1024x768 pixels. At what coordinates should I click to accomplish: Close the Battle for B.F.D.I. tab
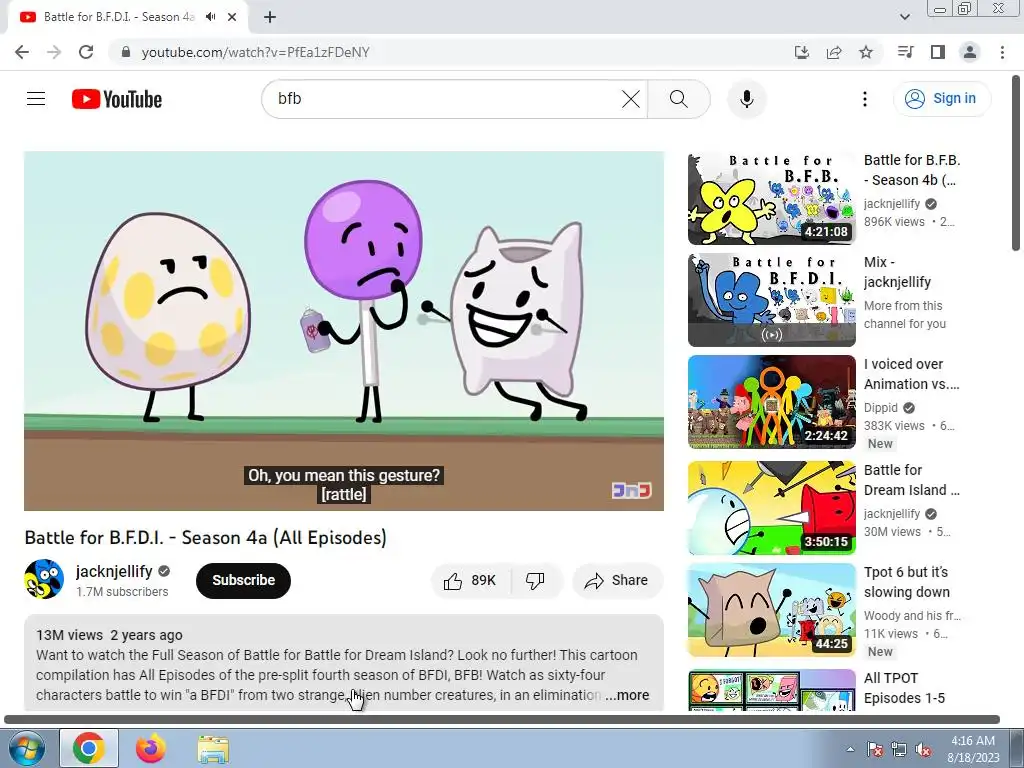[232, 17]
